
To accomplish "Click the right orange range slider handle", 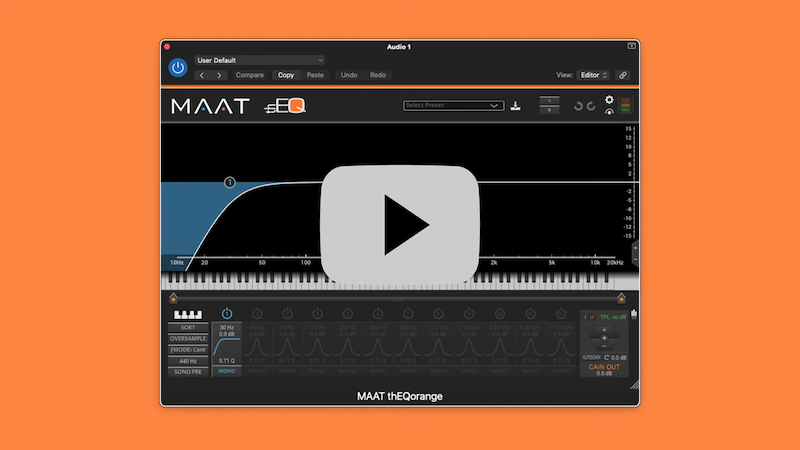I will click(x=621, y=297).
